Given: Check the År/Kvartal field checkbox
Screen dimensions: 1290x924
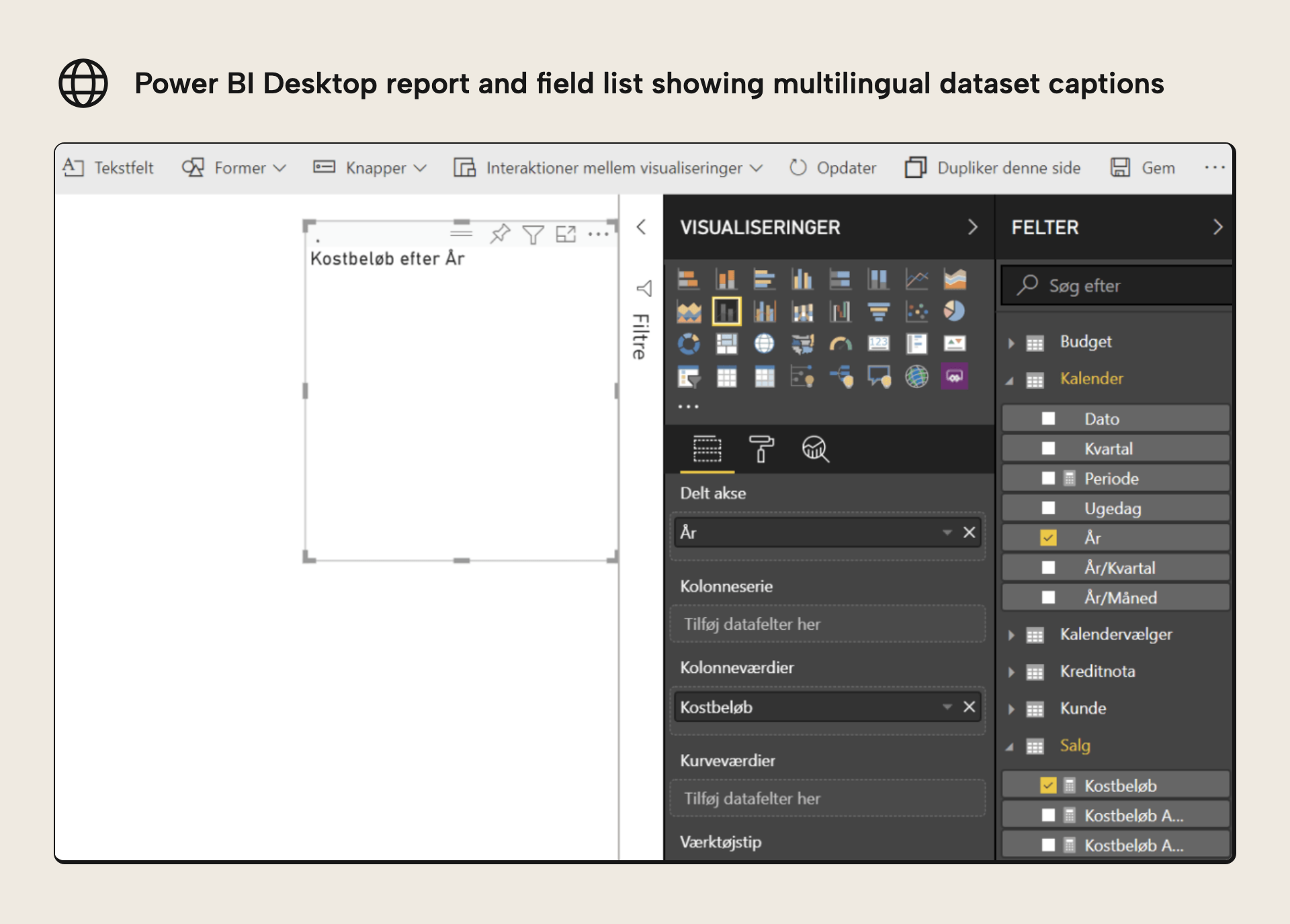Looking at the screenshot, I should pos(1048,567).
